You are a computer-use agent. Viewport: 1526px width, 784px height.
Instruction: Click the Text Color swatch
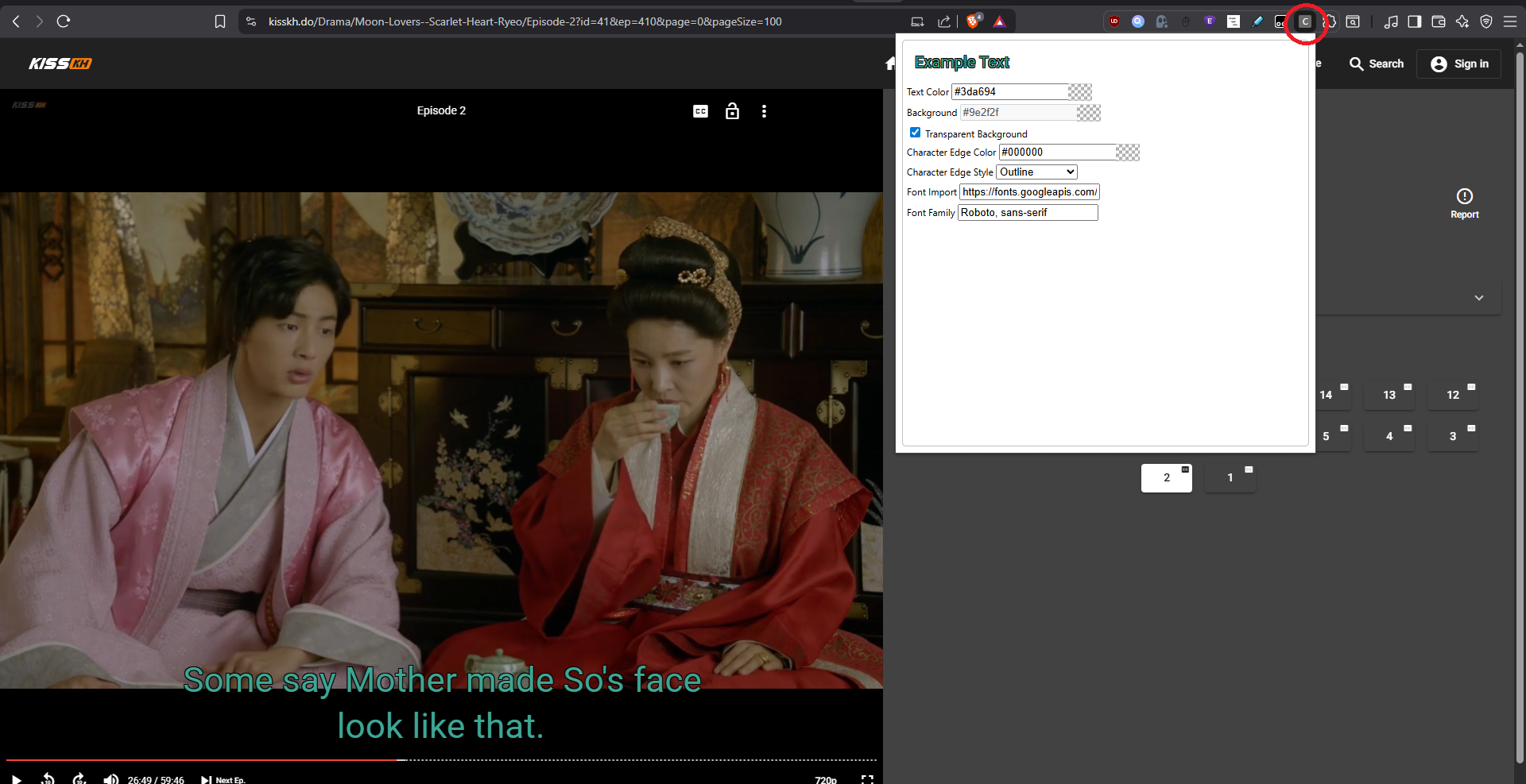[x=1080, y=92]
